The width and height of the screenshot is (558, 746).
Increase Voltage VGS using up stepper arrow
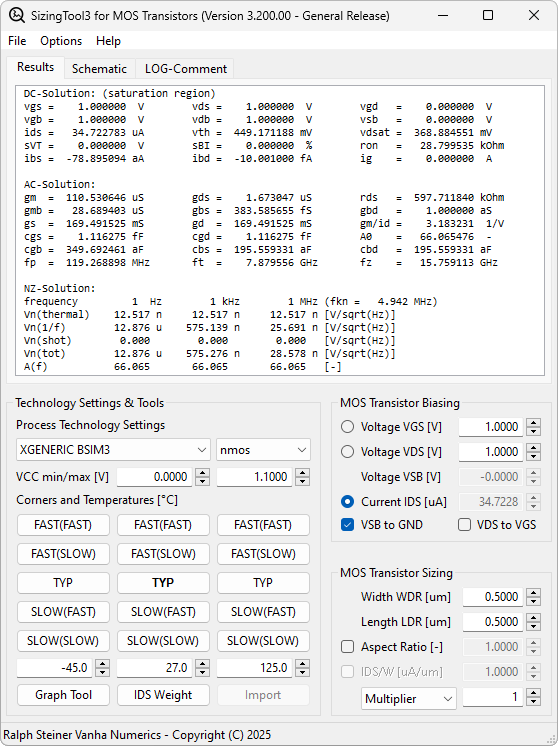coord(533,422)
